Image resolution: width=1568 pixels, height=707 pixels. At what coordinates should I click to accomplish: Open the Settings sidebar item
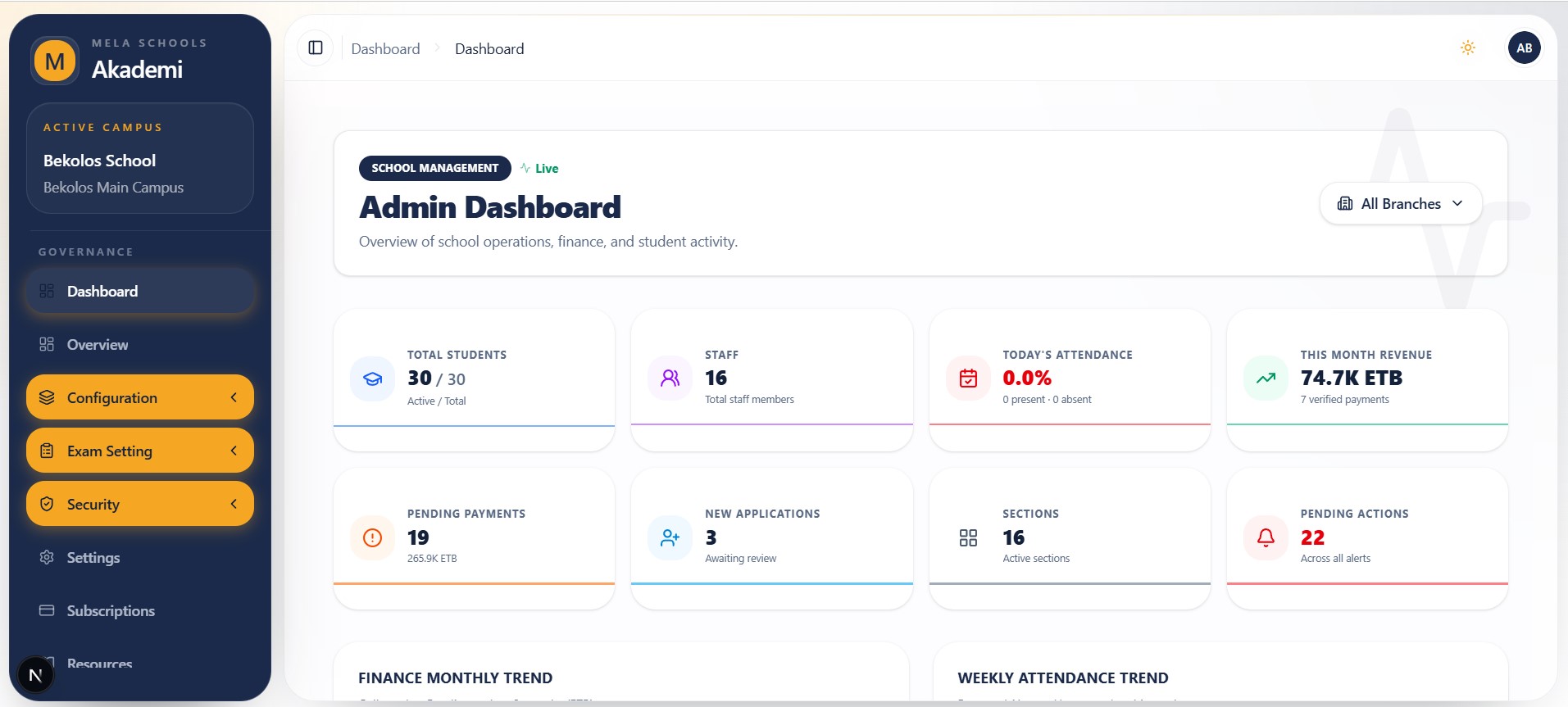[x=140, y=557]
